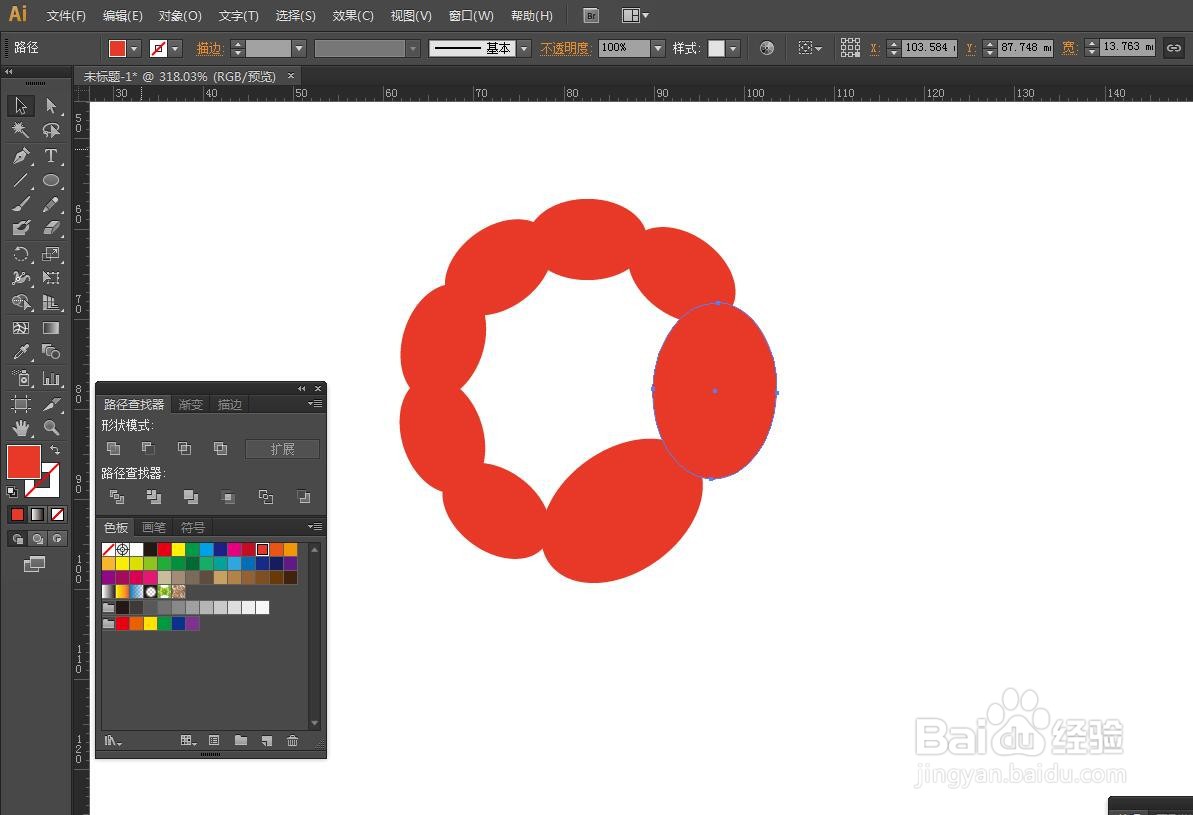Select the Direct Selection tool
This screenshot has width=1193, height=815.
(51, 105)
